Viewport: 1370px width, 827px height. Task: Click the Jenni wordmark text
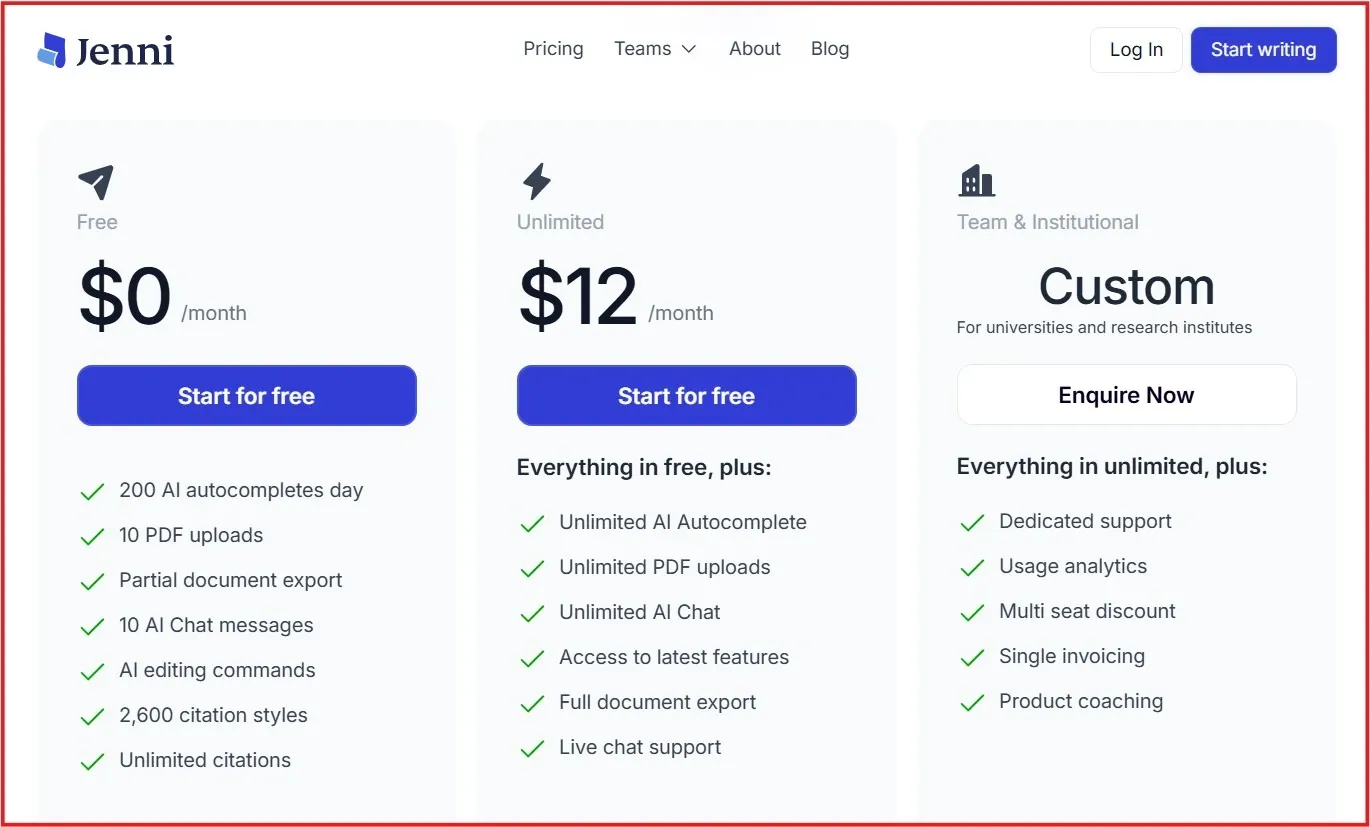click(x=125, y=51)
